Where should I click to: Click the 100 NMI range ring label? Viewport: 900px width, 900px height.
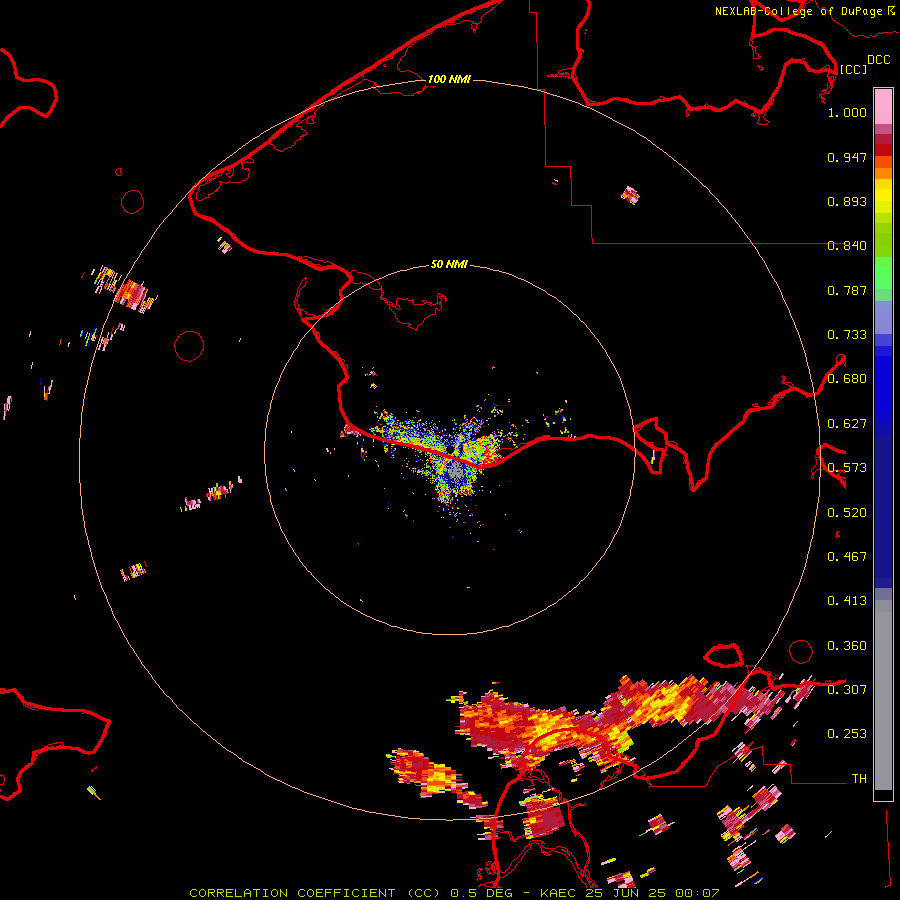click(x=449, y=79)
